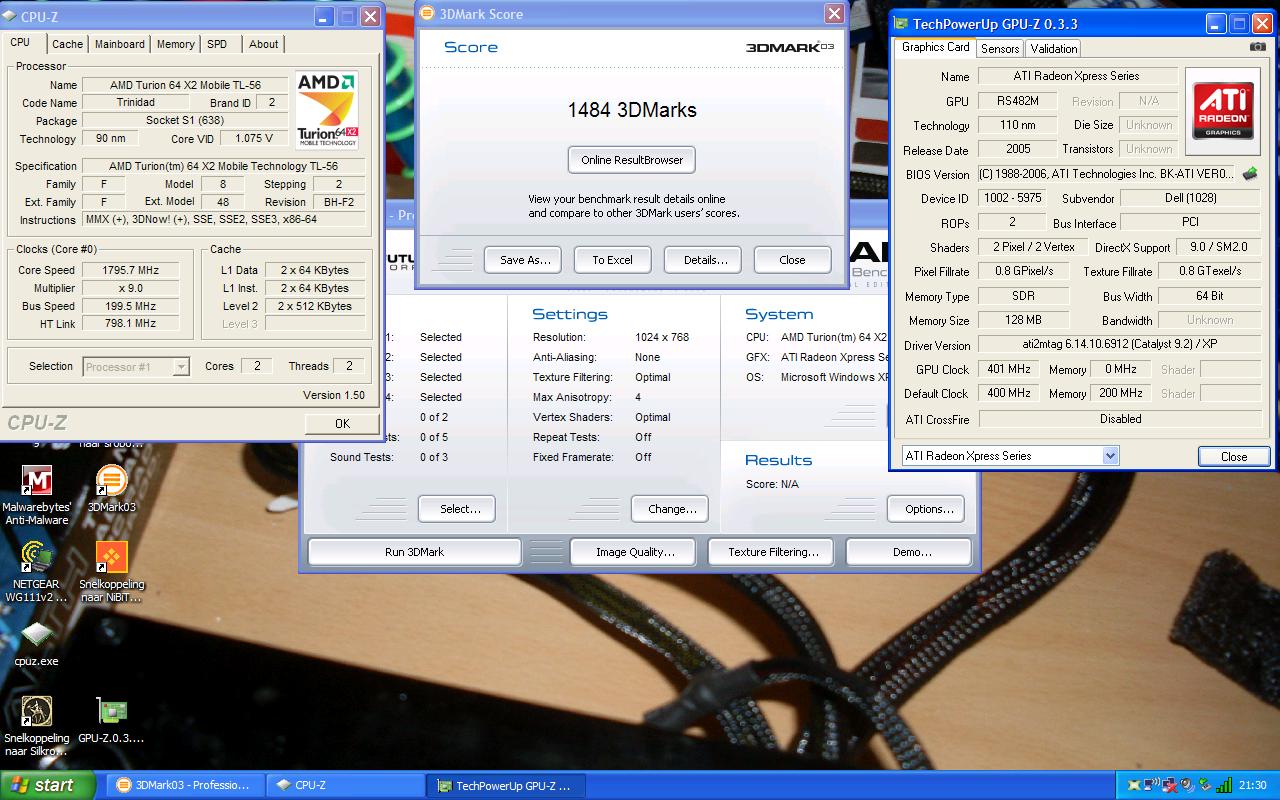This screenshot has width=1280, height=800.
Task: Click the 1484 3DMarks score text
Action: pyautogui.click(x=632, y=110)
